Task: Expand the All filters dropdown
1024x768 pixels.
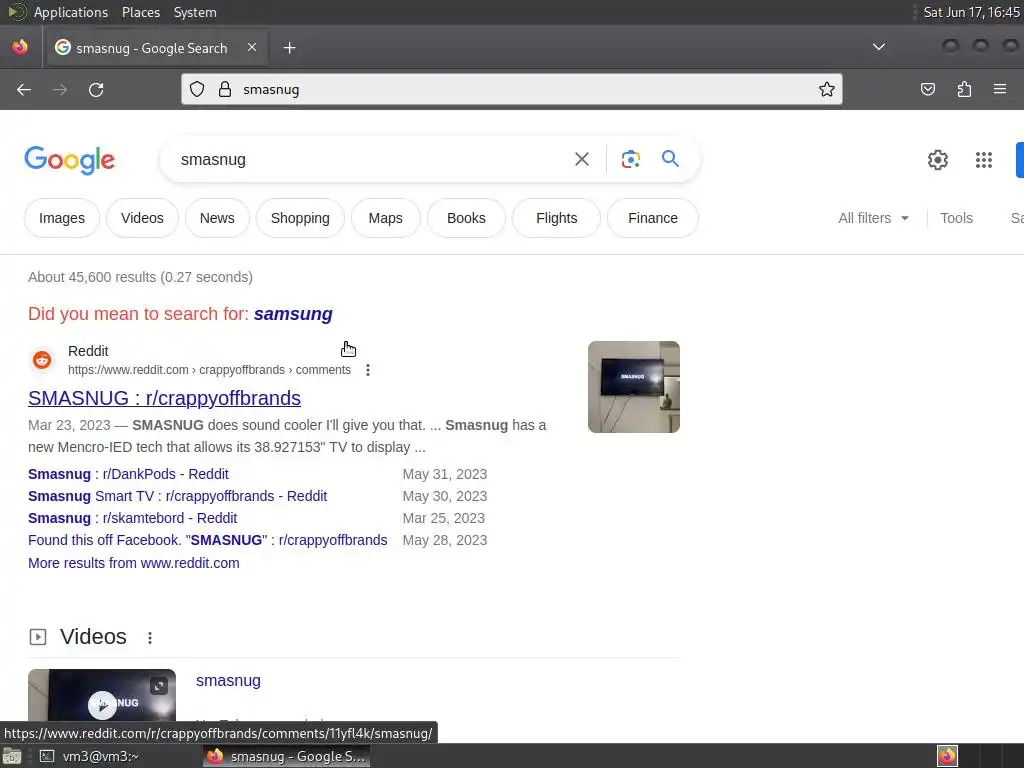Action: 873,218
